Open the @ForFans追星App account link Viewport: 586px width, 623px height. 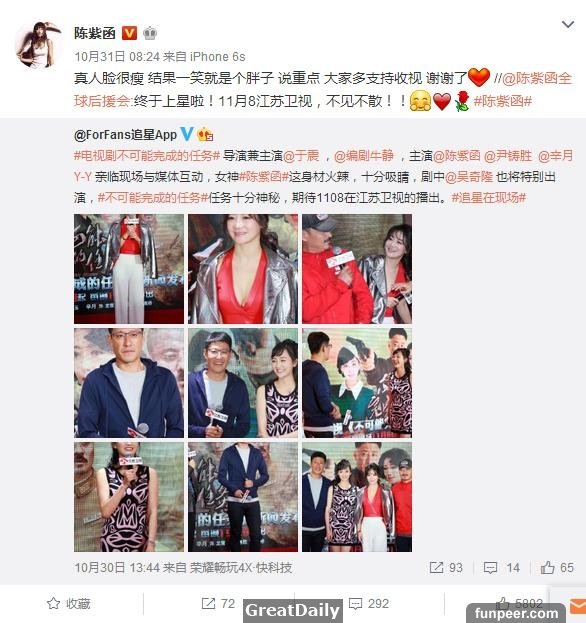tap(125, 135)
